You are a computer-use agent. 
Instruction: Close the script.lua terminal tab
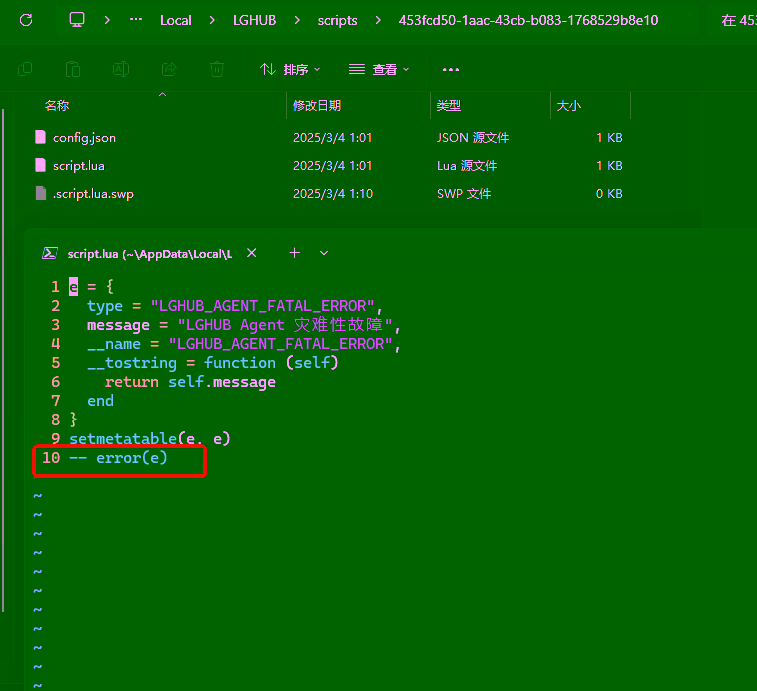pos(252,254)
